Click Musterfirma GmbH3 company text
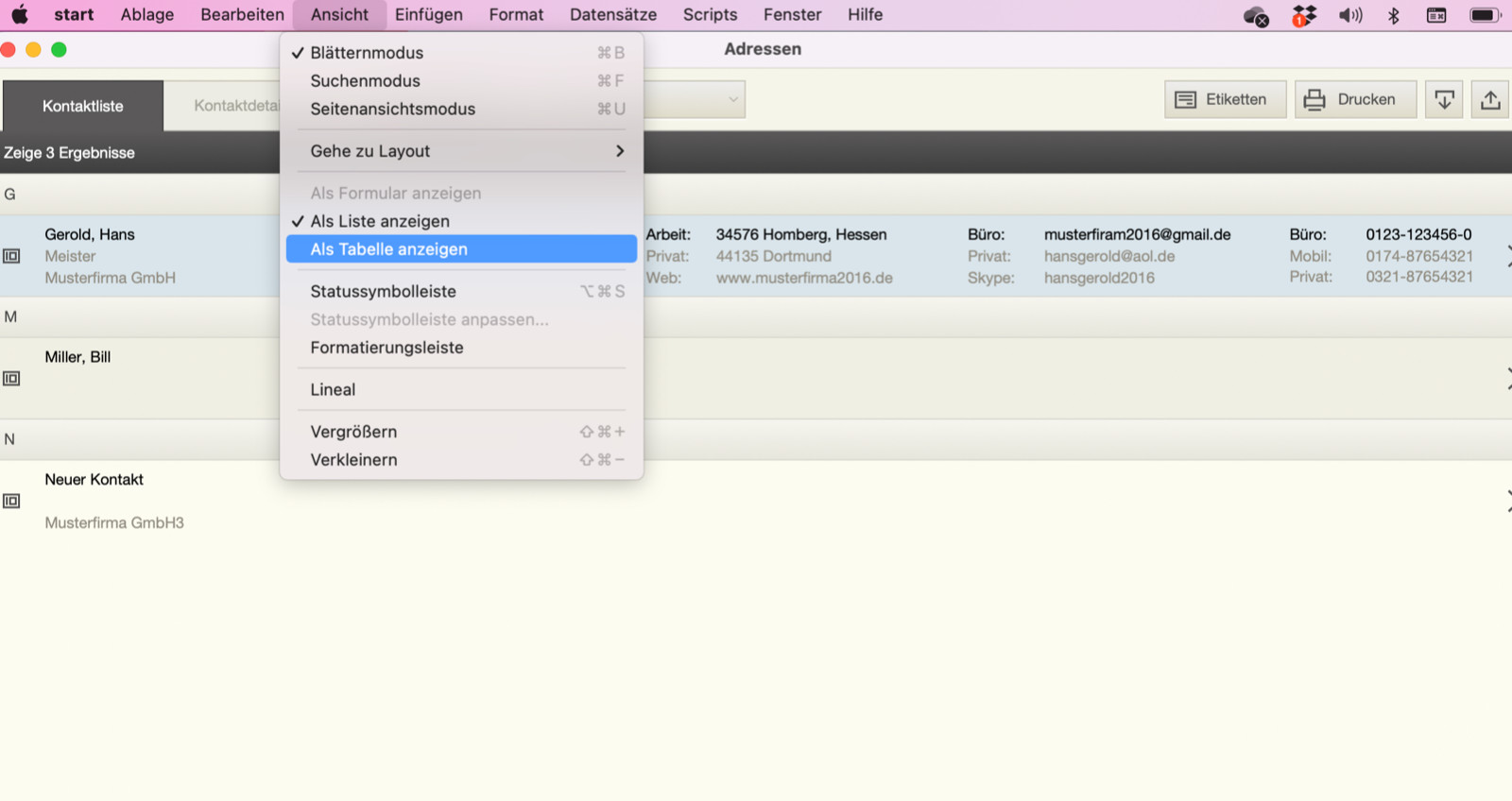Viewport: 1512px width, 801px height. [114, 522]
